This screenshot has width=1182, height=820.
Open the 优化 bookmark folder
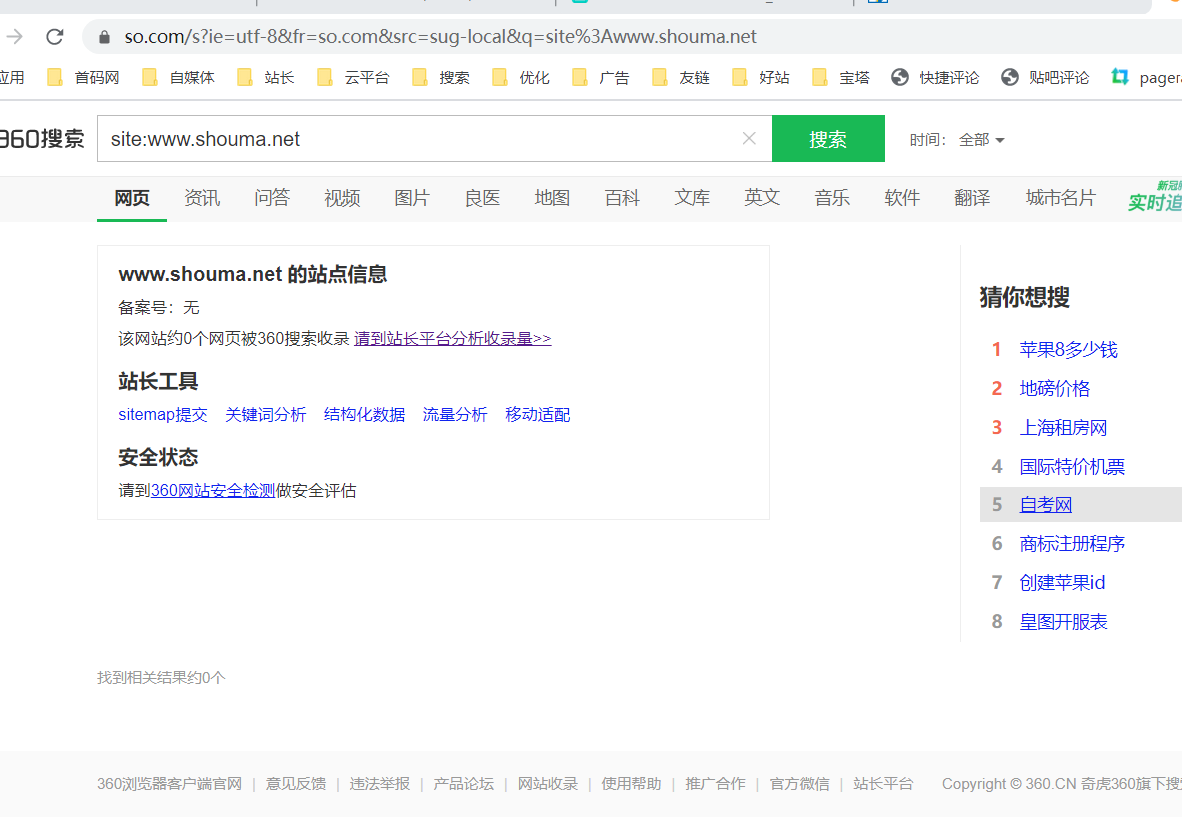(x=521, y=77)
